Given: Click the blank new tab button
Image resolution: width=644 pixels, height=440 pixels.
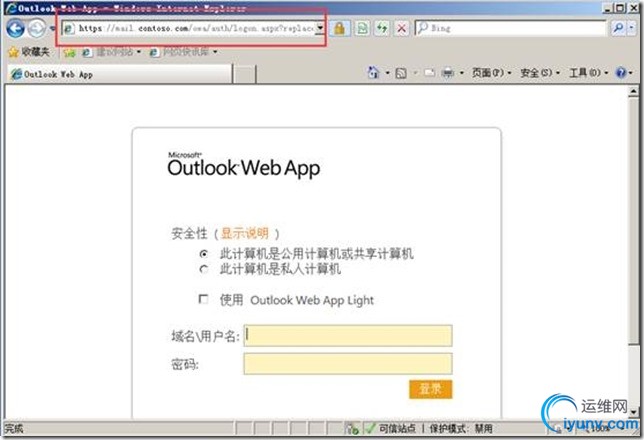Looking at the screenshot, I should point(244,74).
